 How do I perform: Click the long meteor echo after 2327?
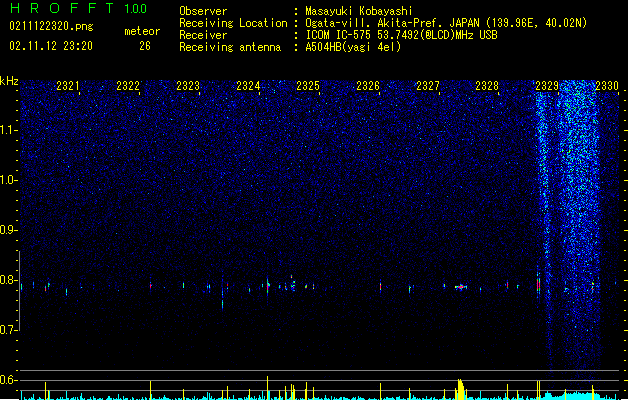point(461,287)
